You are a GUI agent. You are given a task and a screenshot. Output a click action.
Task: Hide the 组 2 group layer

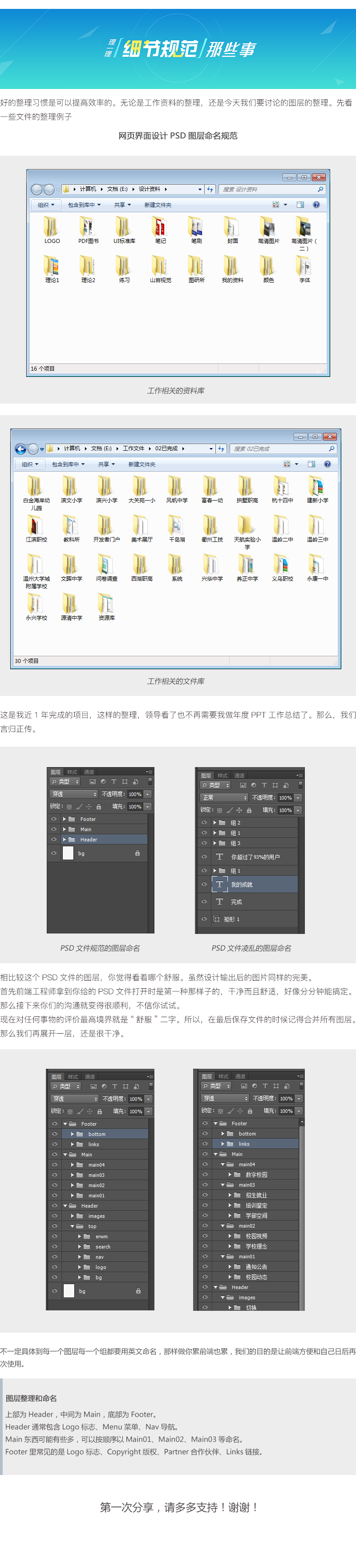click(204, 823)
